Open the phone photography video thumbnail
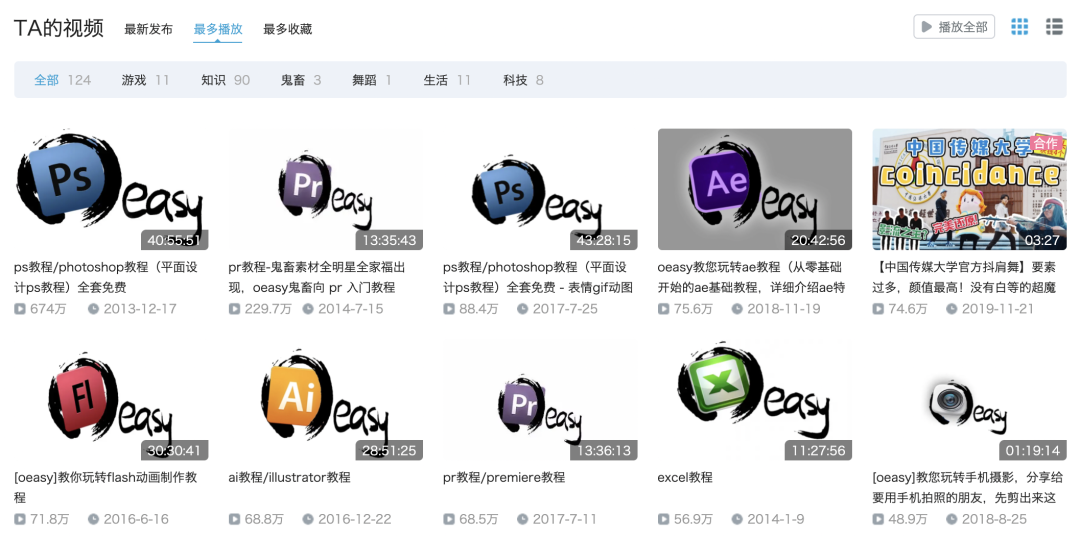Image resolution: width=1080 pixels, height=538 pixels. [969, 400]
